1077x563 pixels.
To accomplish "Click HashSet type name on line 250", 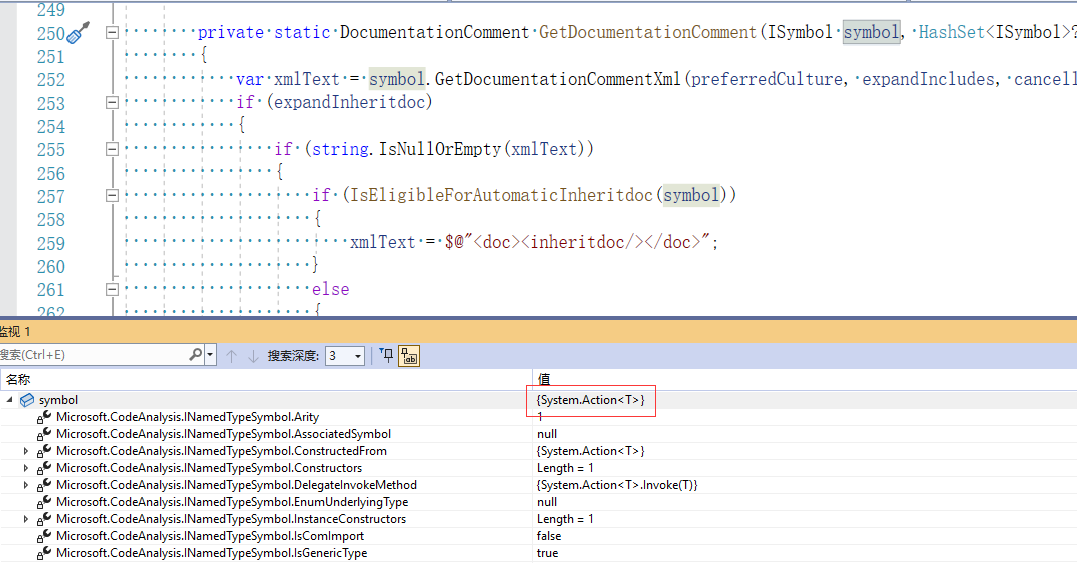I will [951, 32].
